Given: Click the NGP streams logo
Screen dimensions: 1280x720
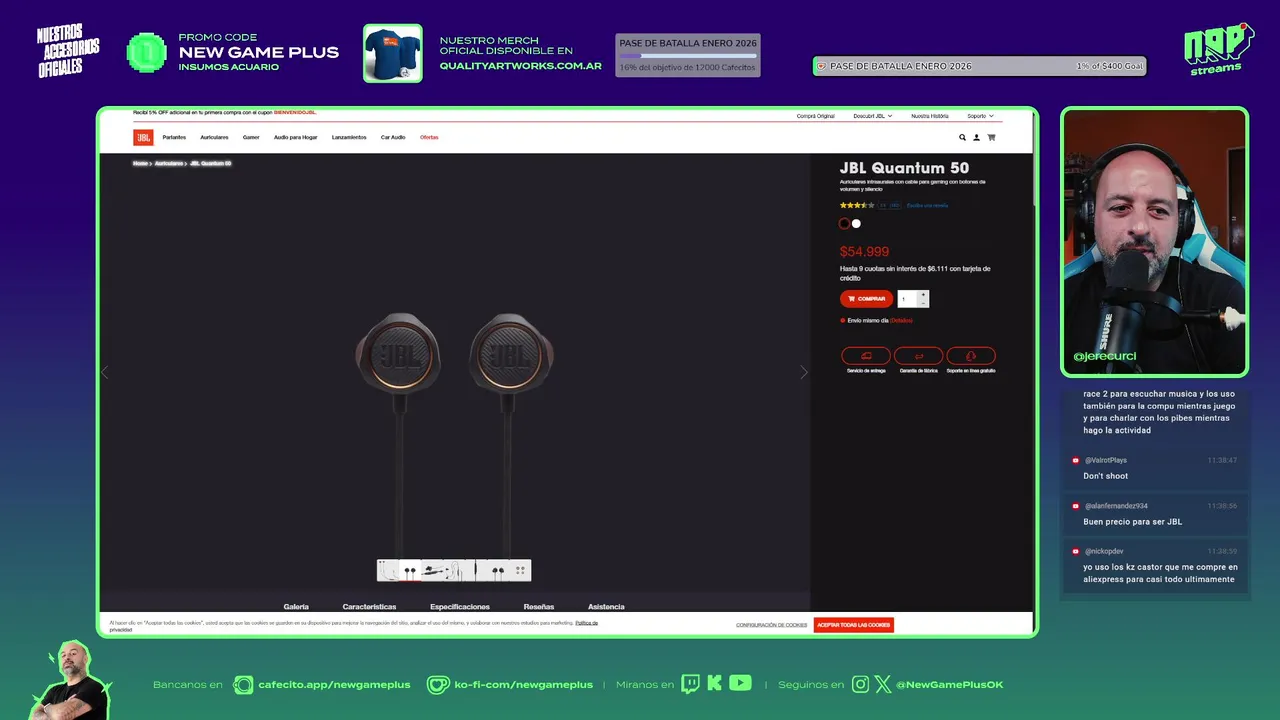Looking at the screenshot, I should click(1219, 48).
